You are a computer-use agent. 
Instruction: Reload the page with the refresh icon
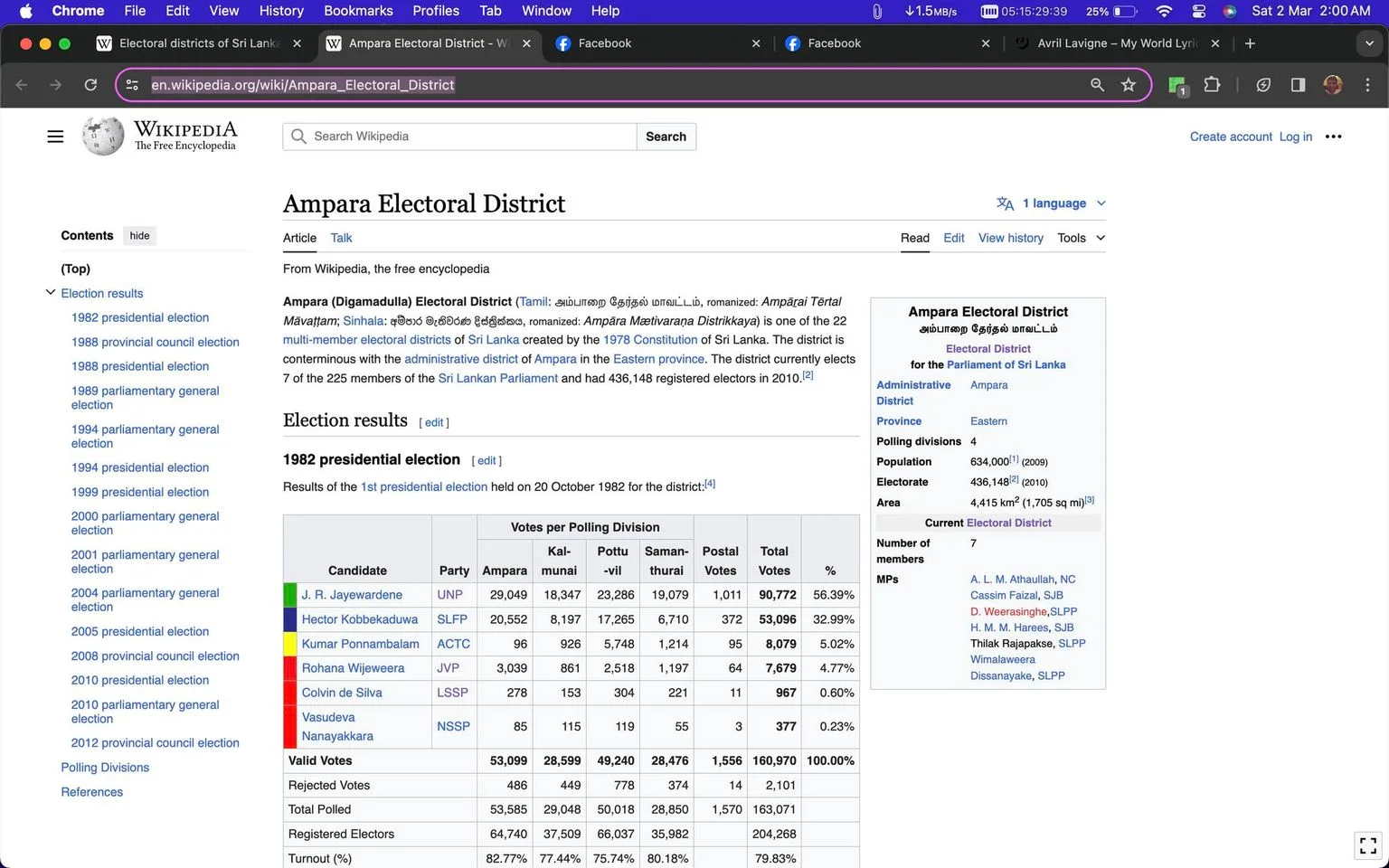[x=90, y=85]
